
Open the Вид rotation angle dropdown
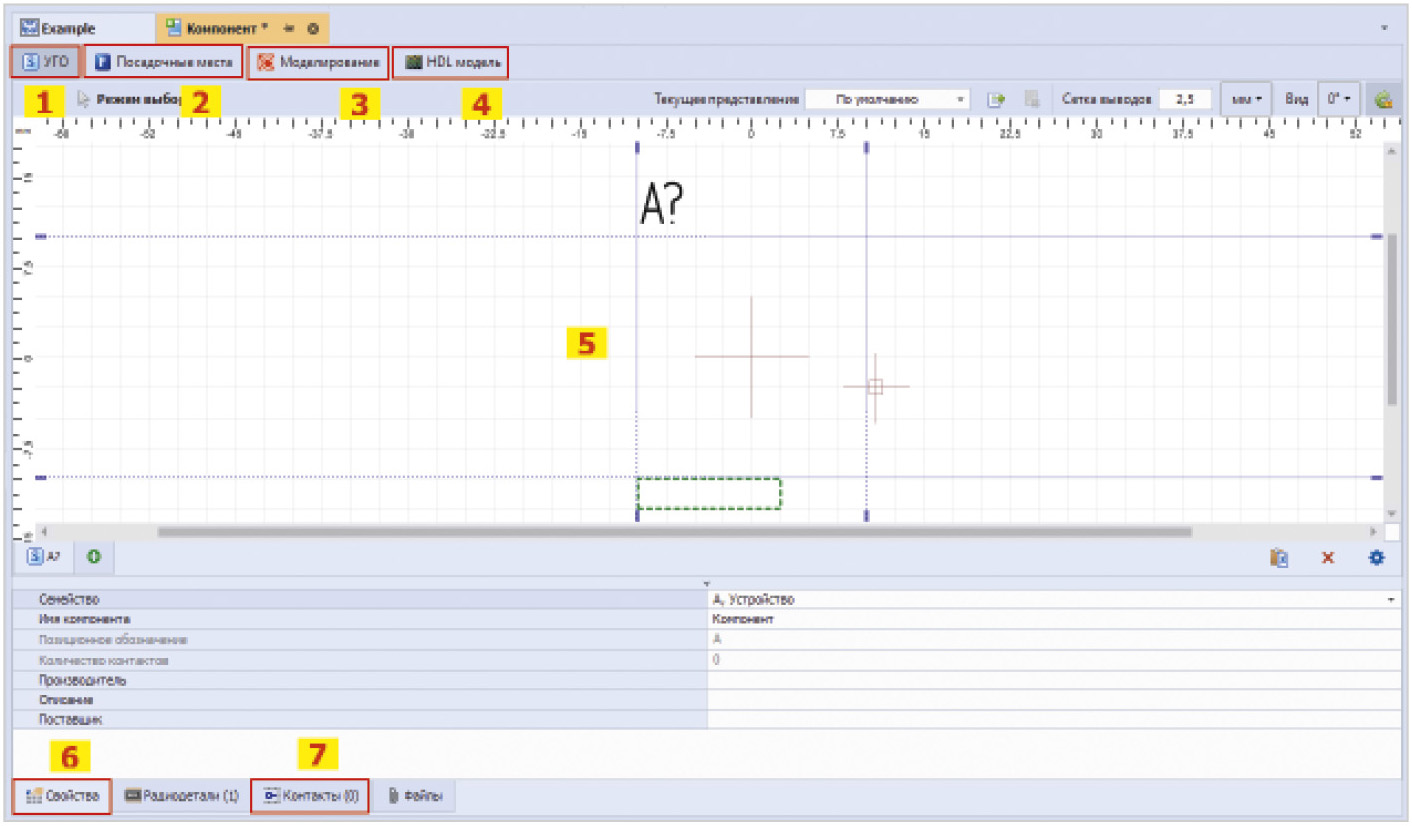click(1339, 100)
